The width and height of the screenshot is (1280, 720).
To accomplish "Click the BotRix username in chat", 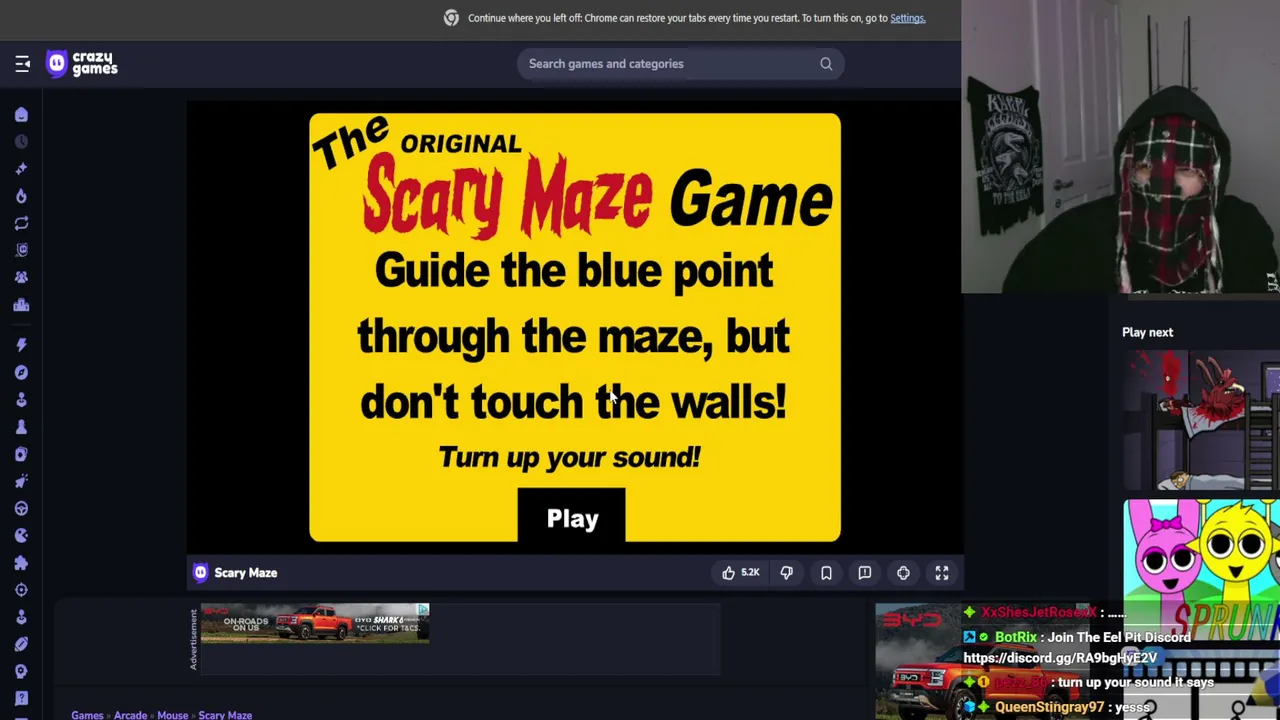I will point(1015,637).
